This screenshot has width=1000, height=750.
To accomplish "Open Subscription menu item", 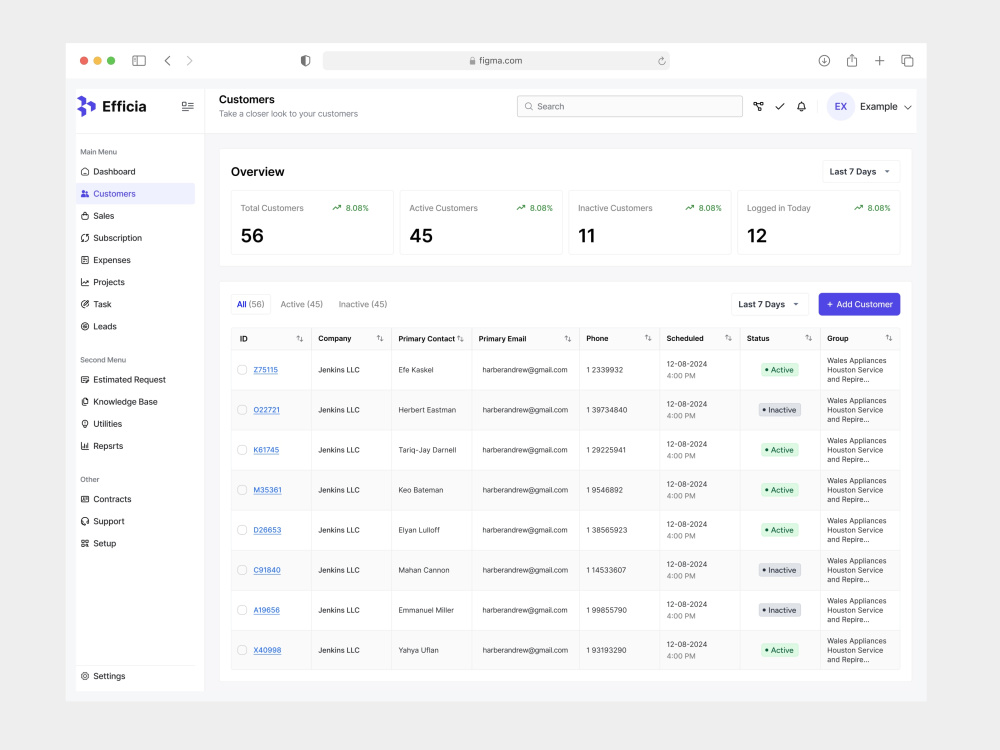I will [x=135, y=238].
